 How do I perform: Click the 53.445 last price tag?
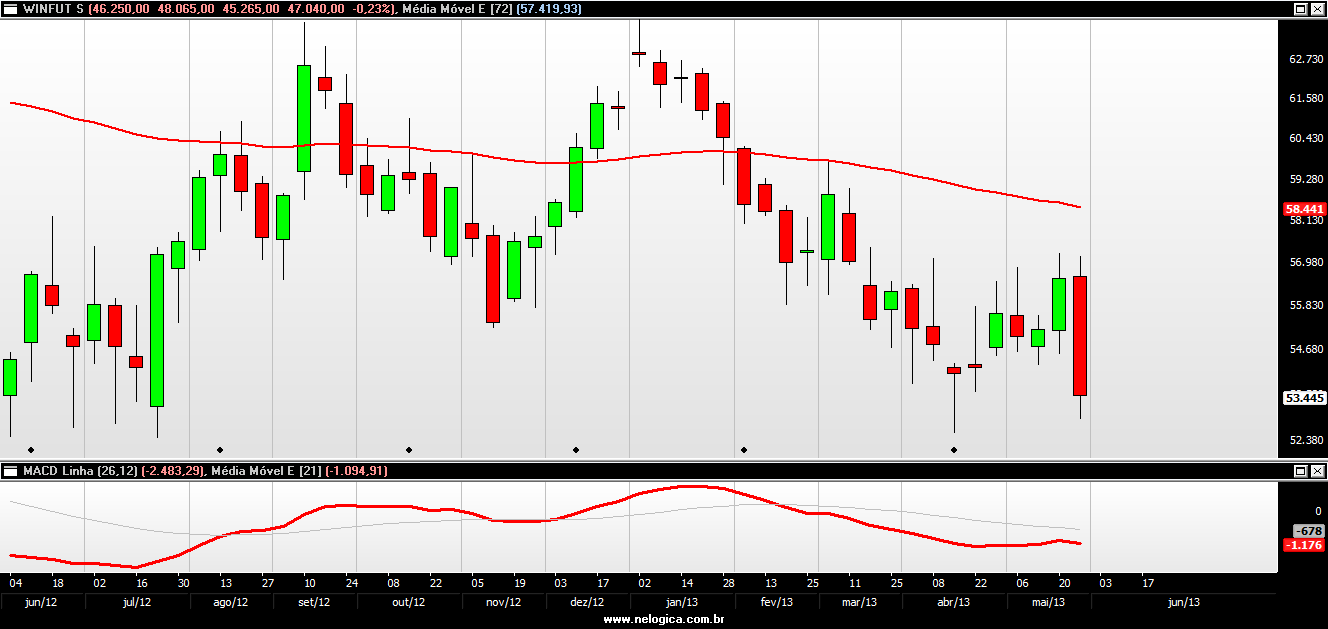1304,398
